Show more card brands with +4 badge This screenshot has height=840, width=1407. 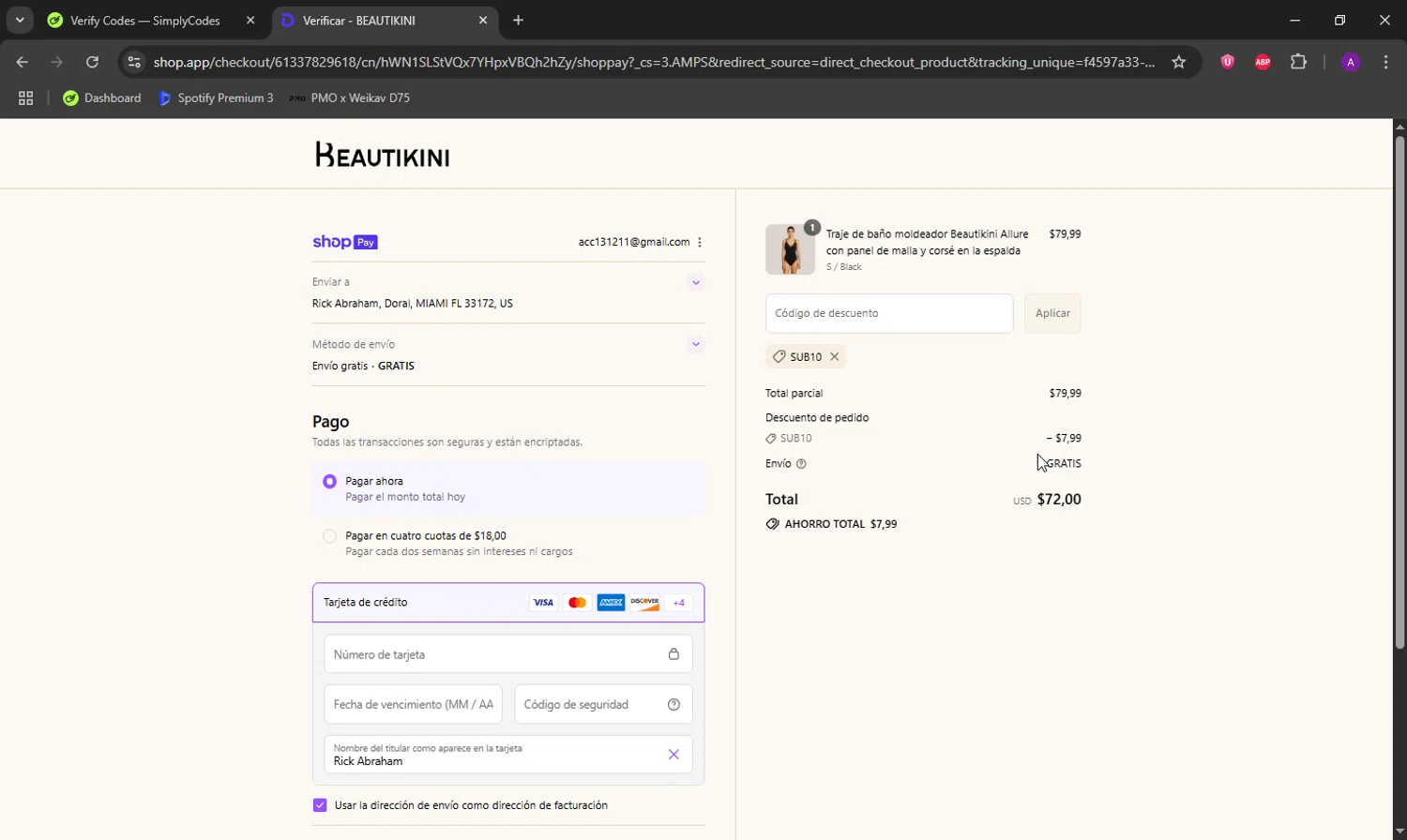(678, 603)
